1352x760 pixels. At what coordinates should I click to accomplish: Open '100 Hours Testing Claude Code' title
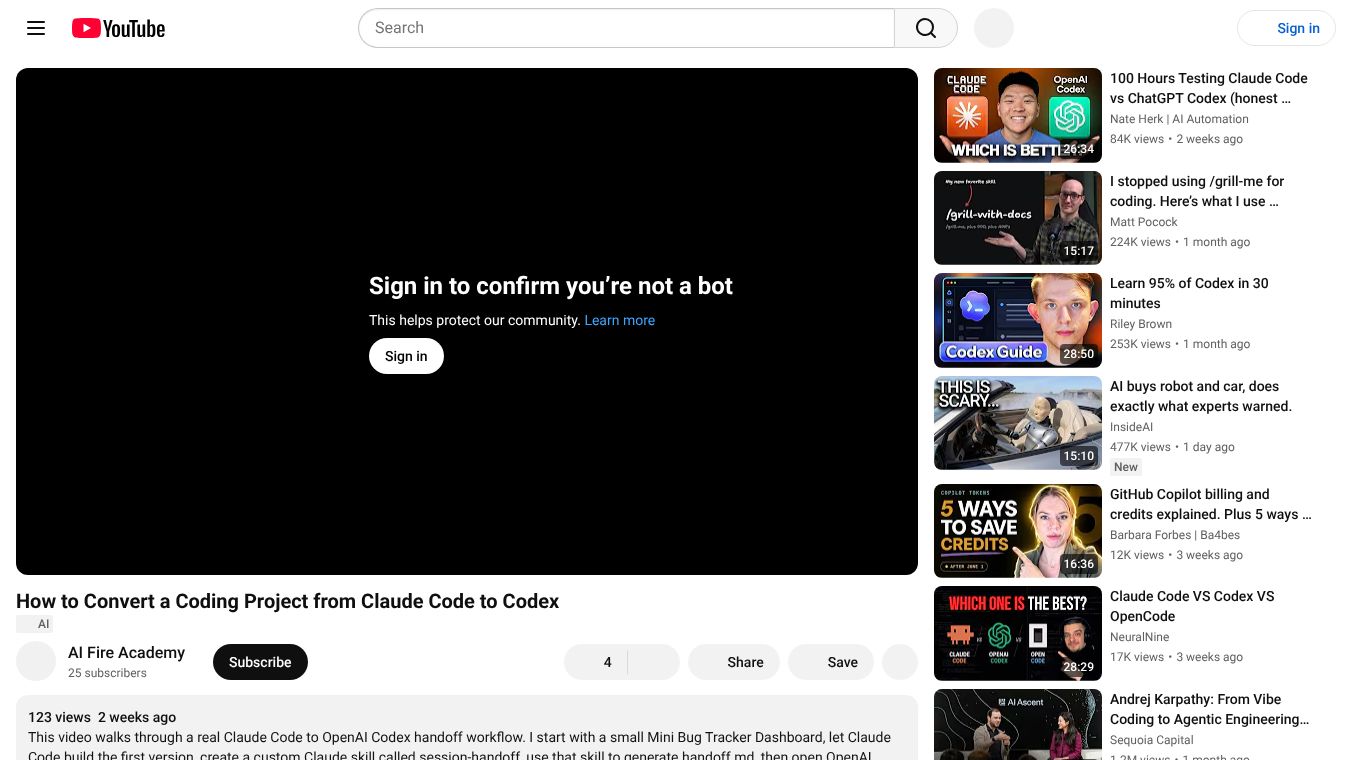pos(1209,88)
